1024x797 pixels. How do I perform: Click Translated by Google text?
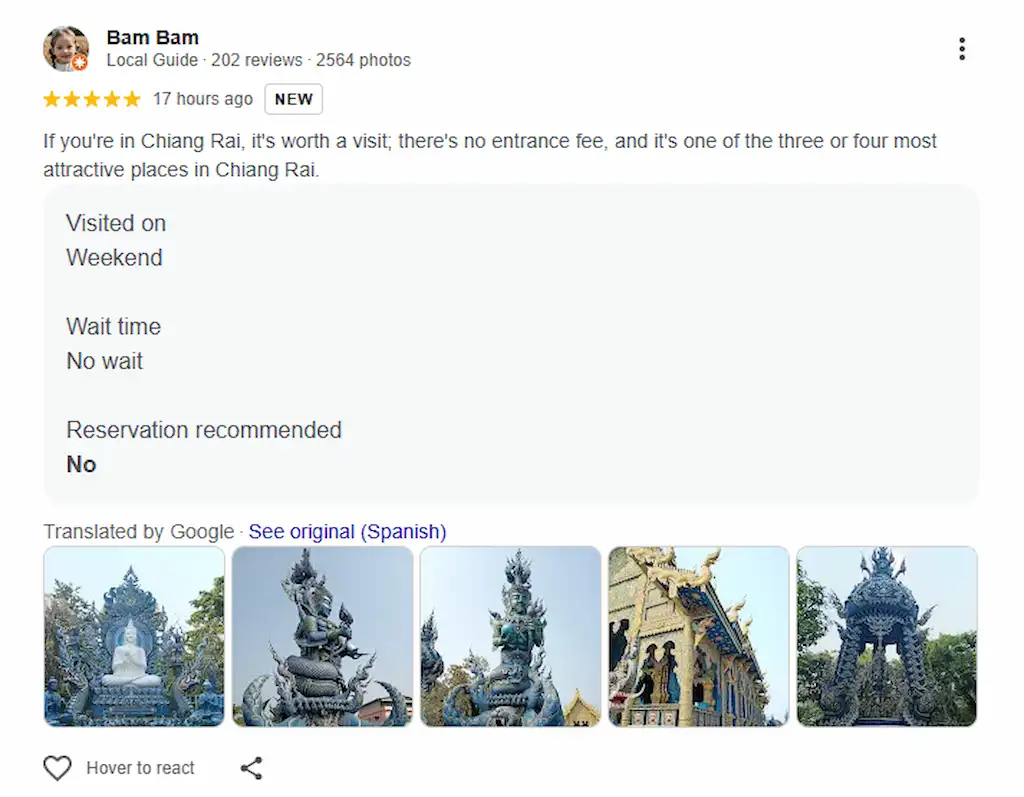(138, 531)
